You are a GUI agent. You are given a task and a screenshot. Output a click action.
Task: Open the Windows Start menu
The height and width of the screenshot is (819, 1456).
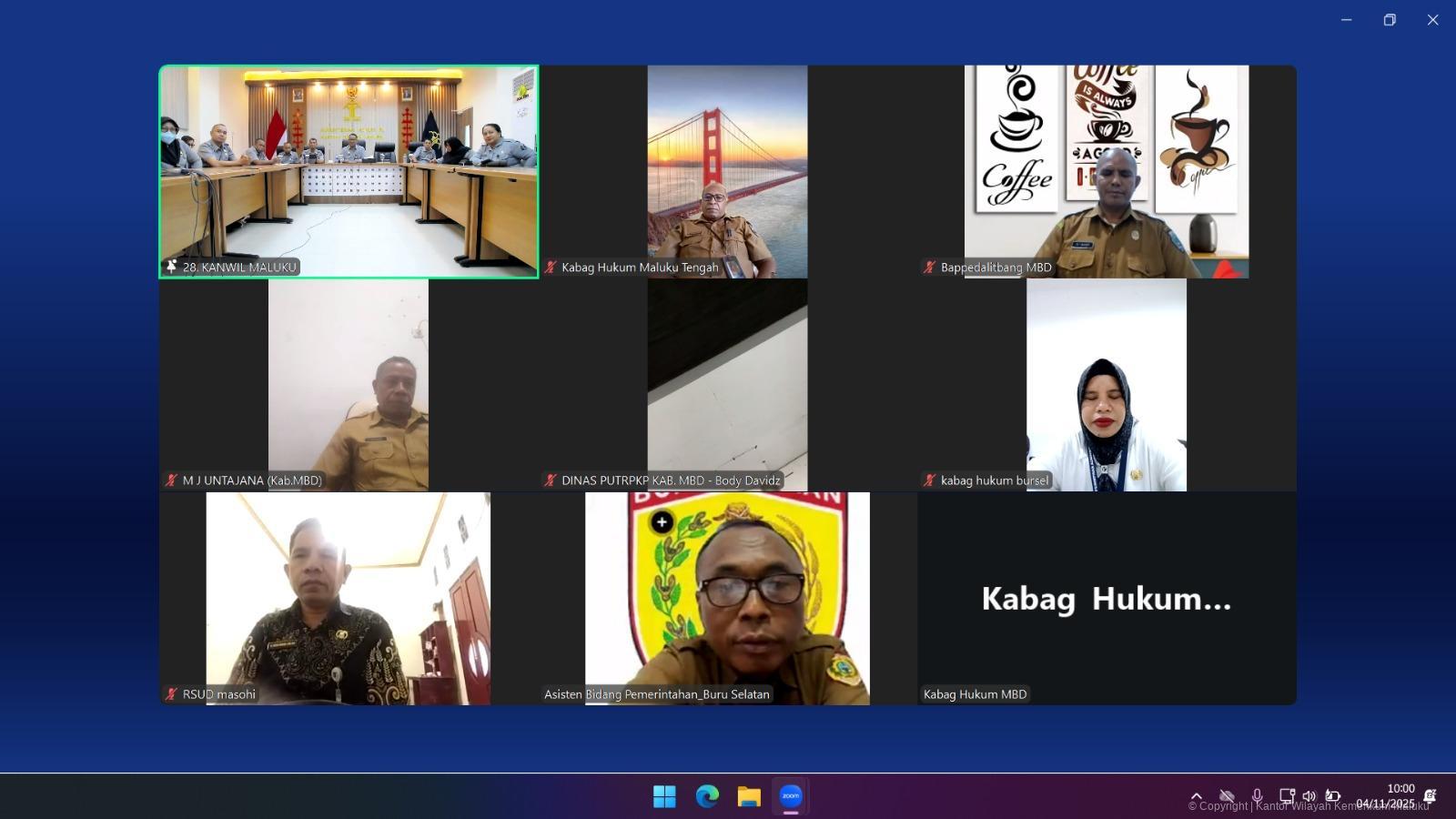click(x=664, y=796)
